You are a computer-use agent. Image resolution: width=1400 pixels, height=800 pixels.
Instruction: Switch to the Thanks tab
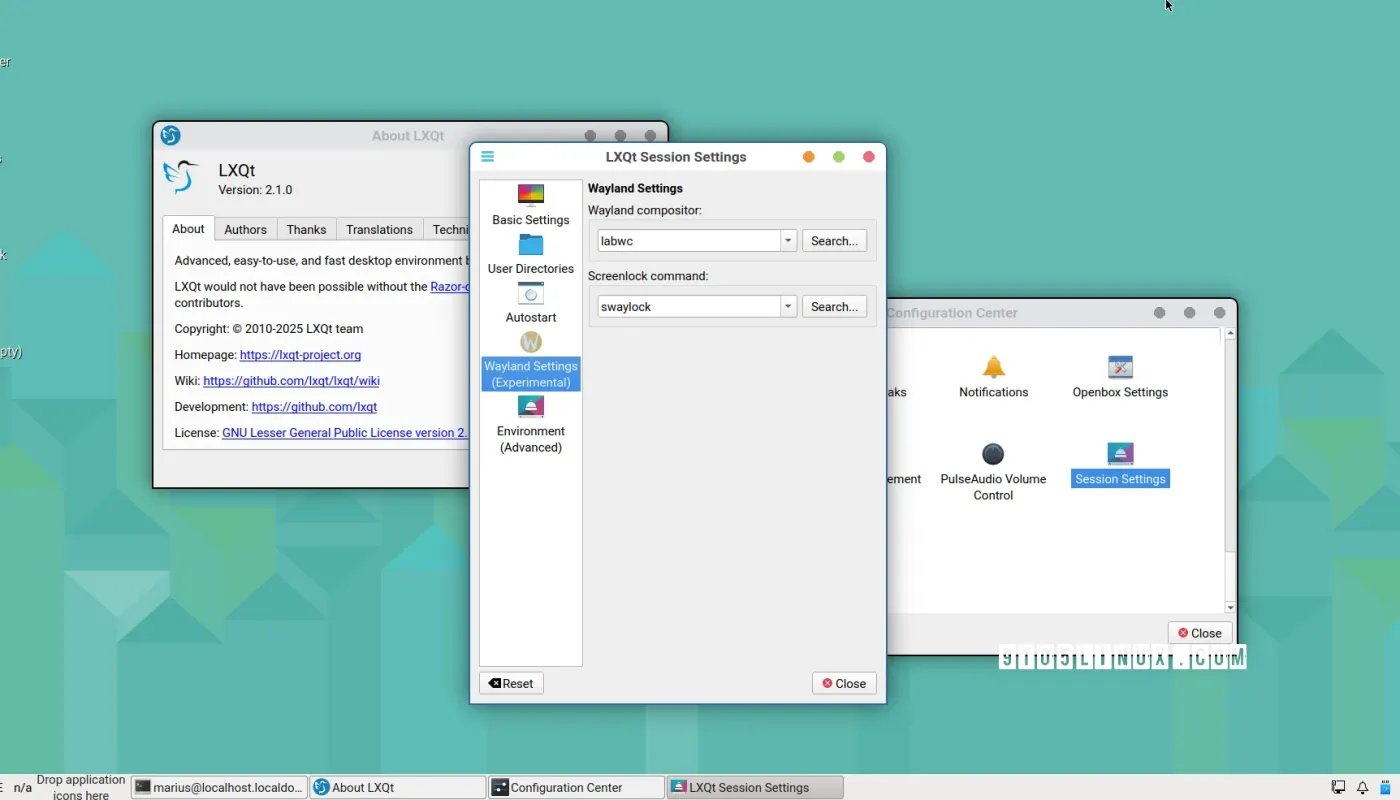pyautogui.click(x=306, y=229)
